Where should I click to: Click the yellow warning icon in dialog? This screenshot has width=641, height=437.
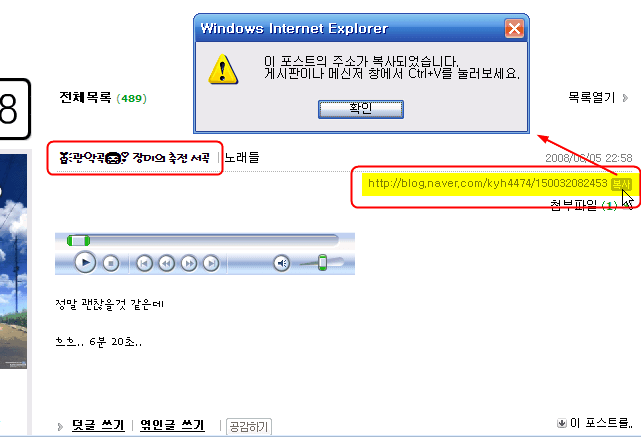pos(223,69)
